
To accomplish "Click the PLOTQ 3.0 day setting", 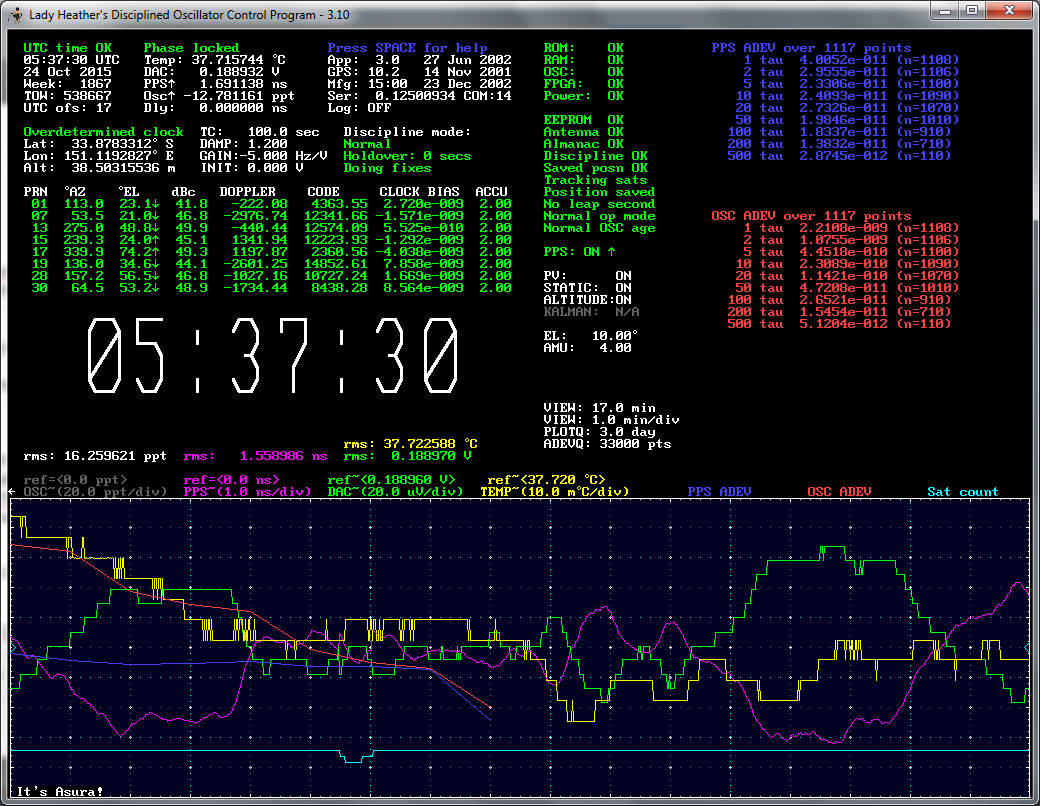I will 599,432.
